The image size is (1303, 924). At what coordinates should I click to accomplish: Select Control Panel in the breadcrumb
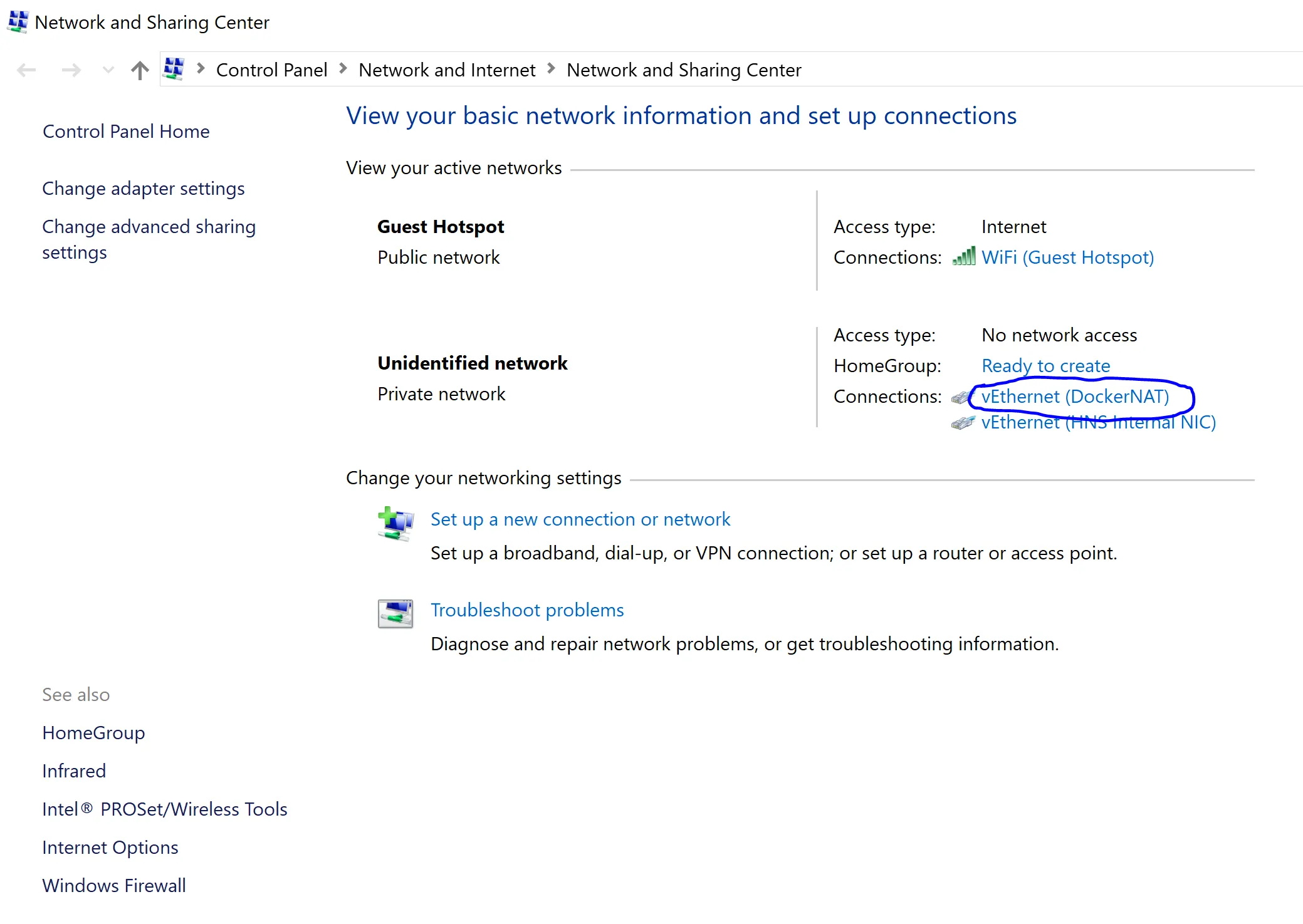(271, 70)
